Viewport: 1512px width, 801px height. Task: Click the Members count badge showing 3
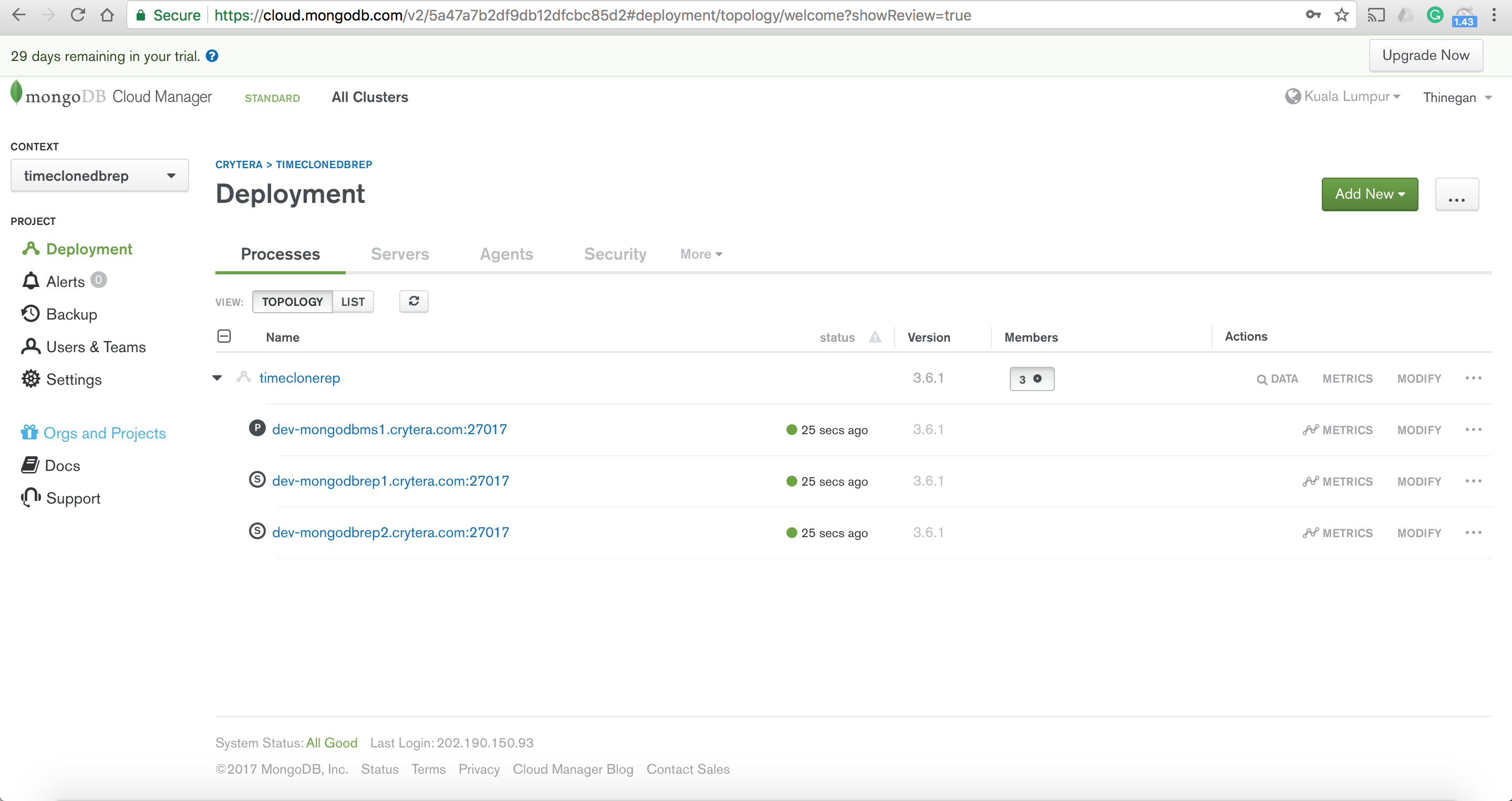(x=1030, y=378)
